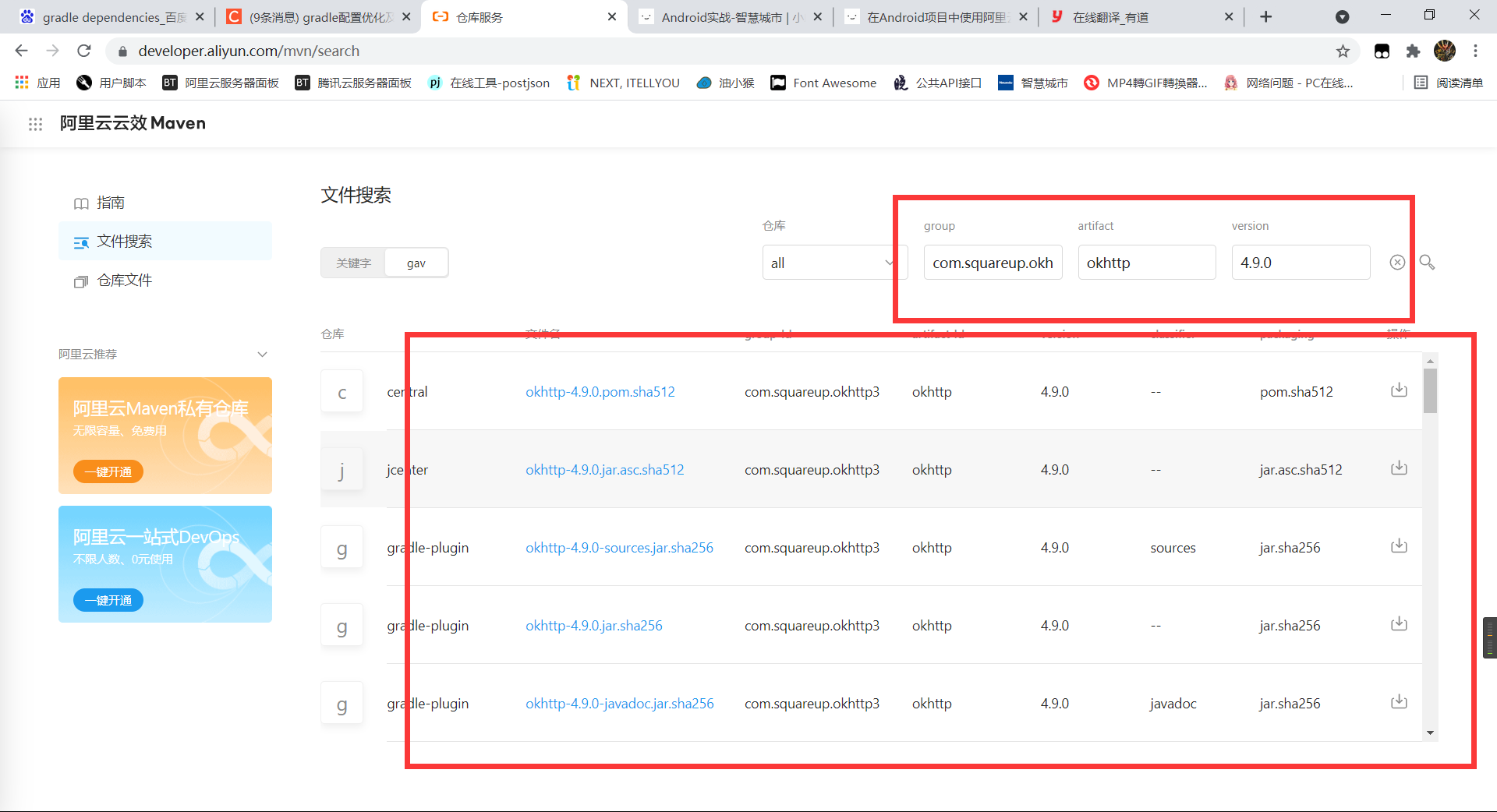Open a new browser tab
Image resolution: width=1497 pixels, height=812 pixels.
click(1265, 17)
